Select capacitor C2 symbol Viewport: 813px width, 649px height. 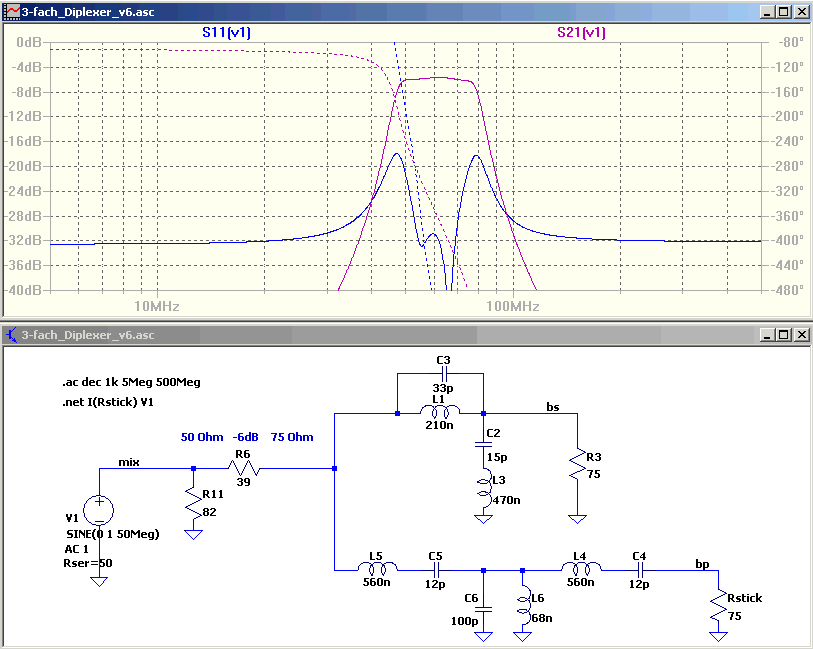(483, 444)
